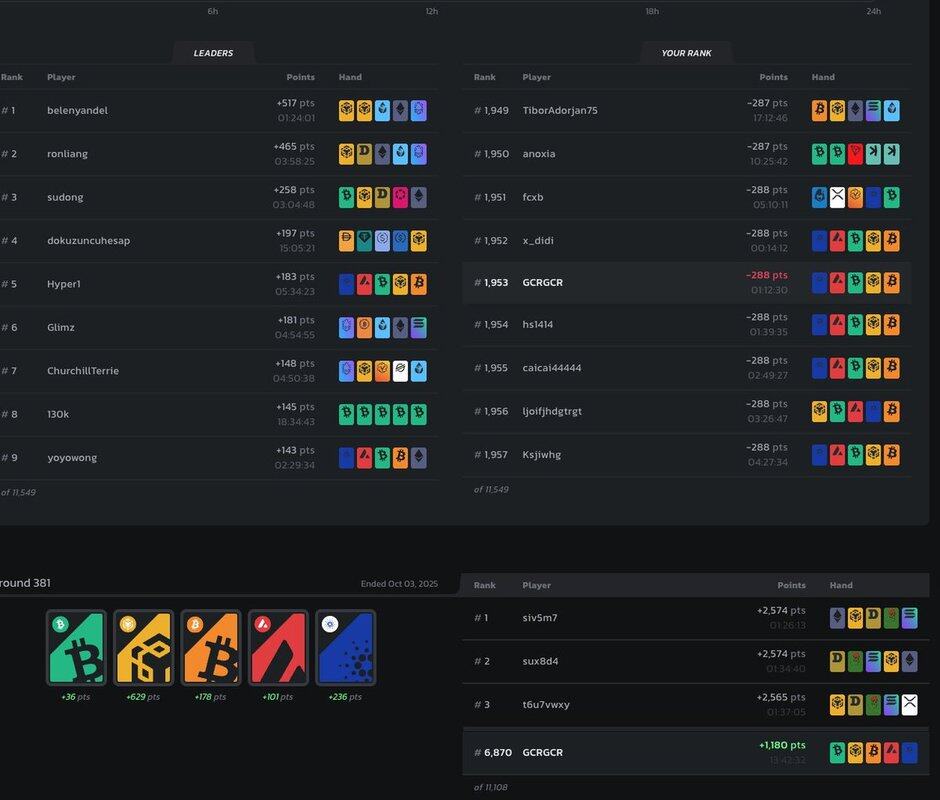Click the Dogecoin card in ronliang's hand

tap(365, 154)
